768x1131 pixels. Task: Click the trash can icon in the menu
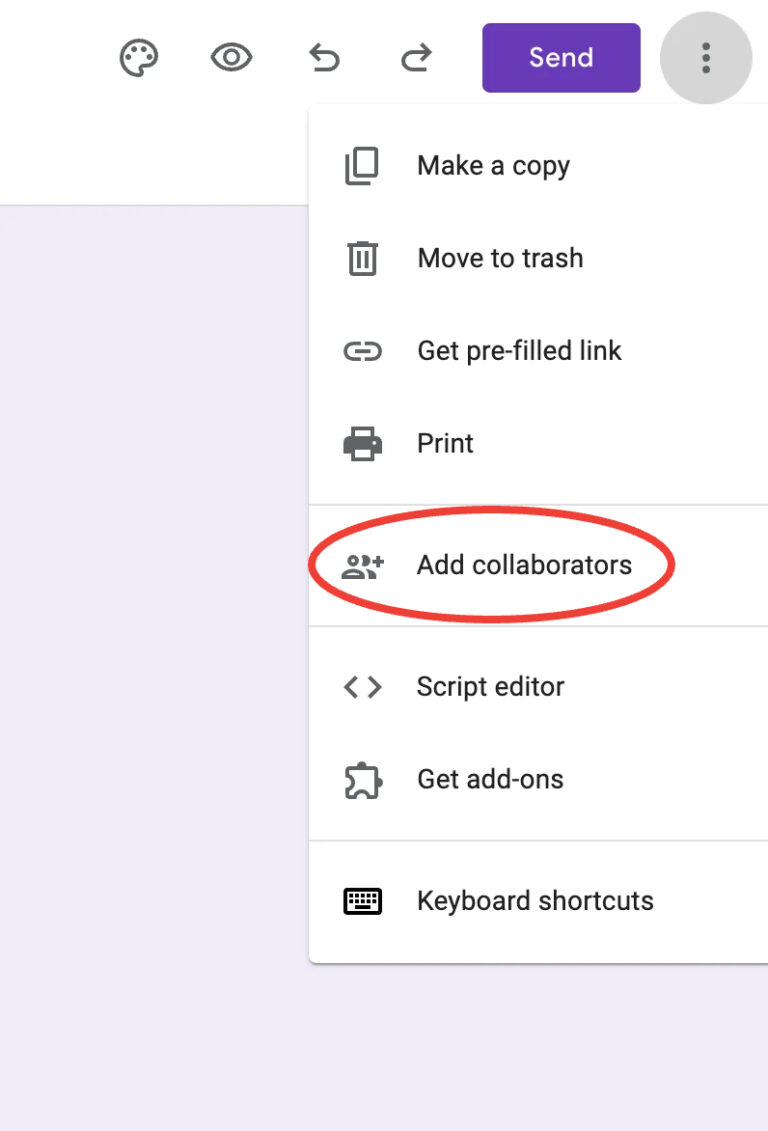tap(362, 258)
